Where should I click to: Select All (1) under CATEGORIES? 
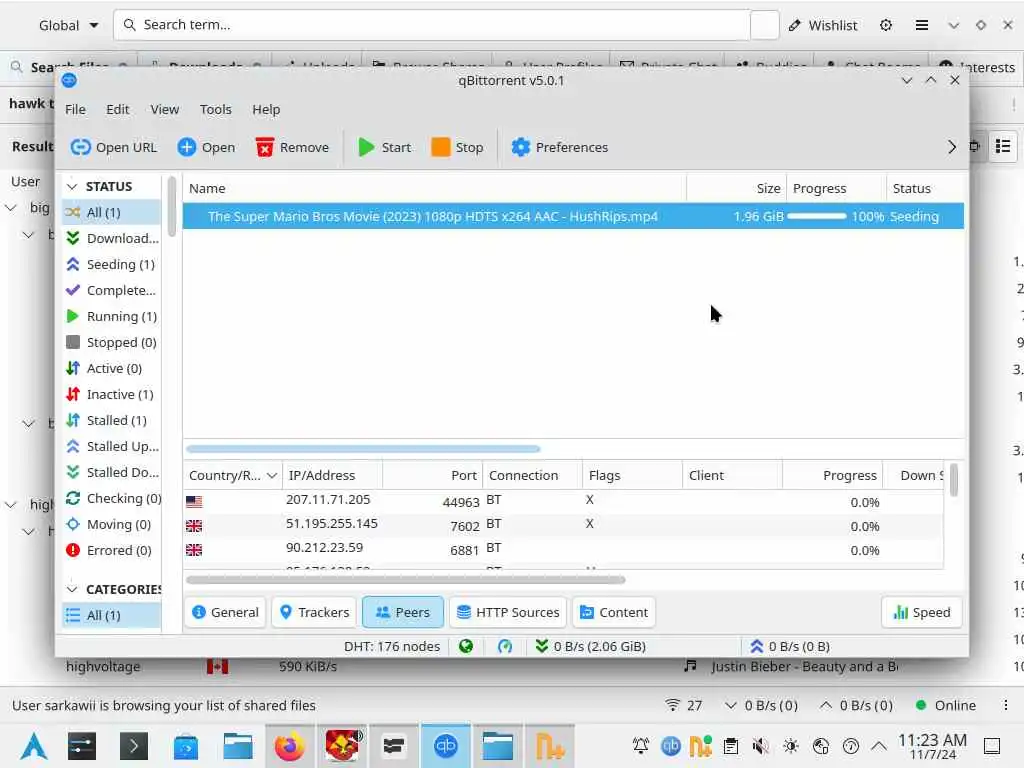(112, 616)
